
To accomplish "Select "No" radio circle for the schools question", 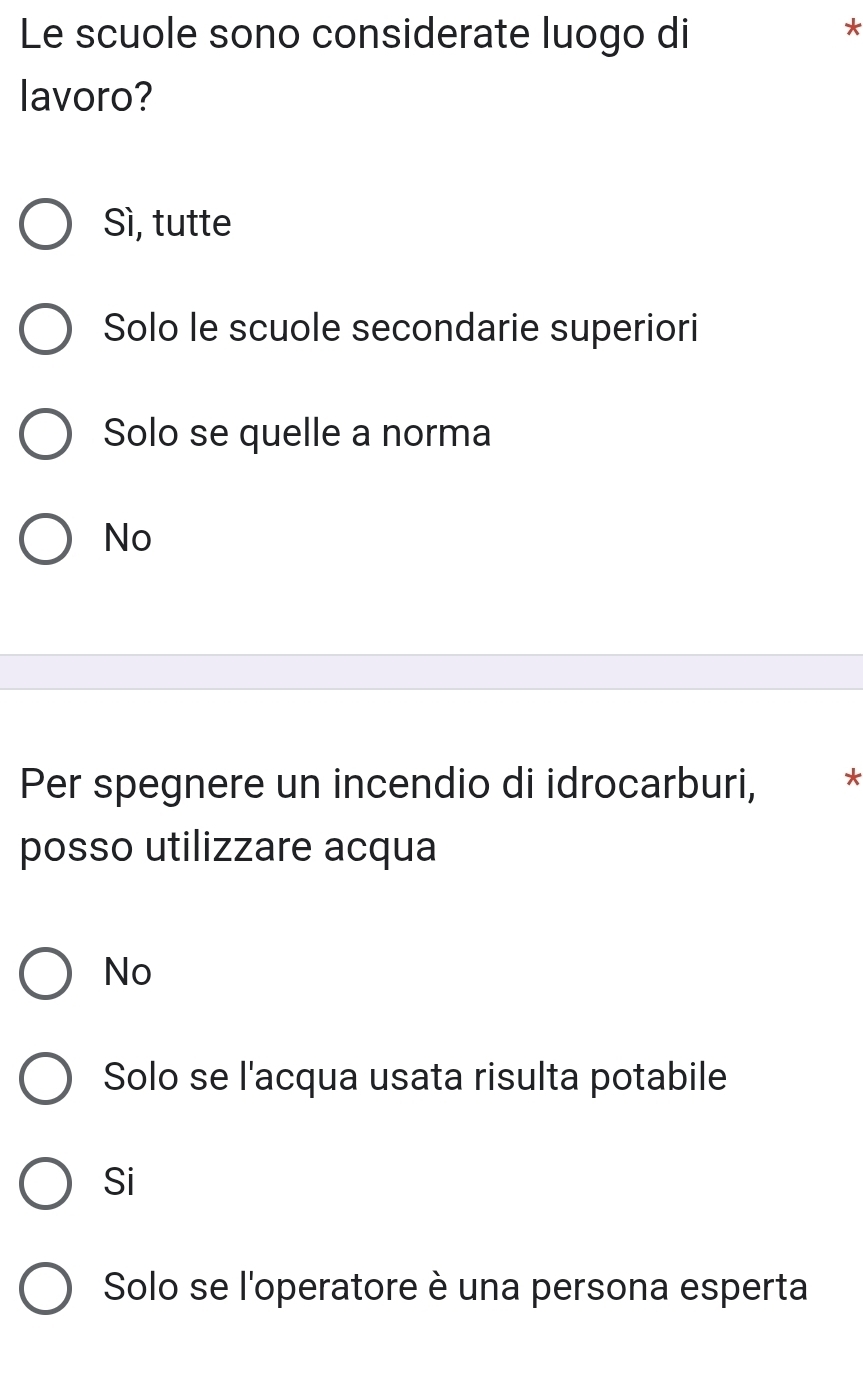I will [46, 540].
